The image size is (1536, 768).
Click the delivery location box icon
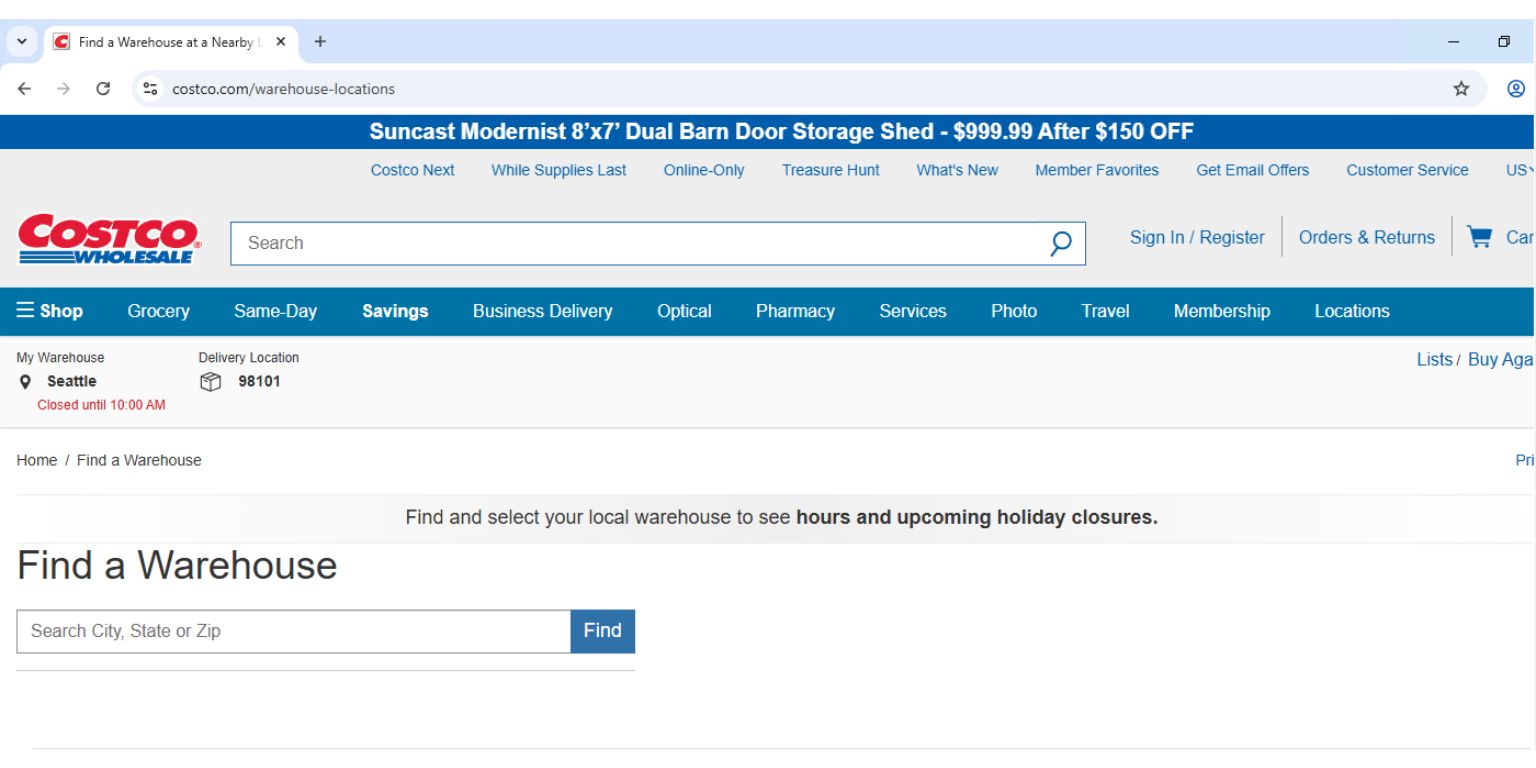[210, 382]
